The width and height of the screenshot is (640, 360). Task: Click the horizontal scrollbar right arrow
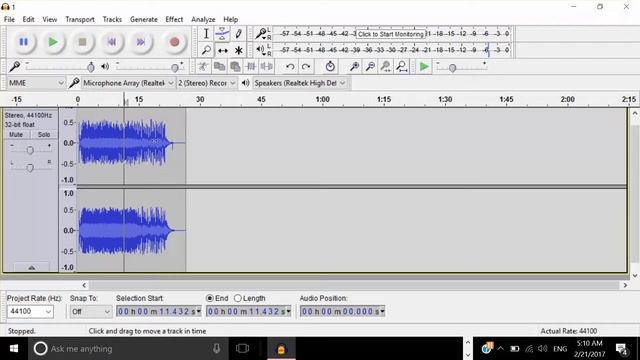625,285
